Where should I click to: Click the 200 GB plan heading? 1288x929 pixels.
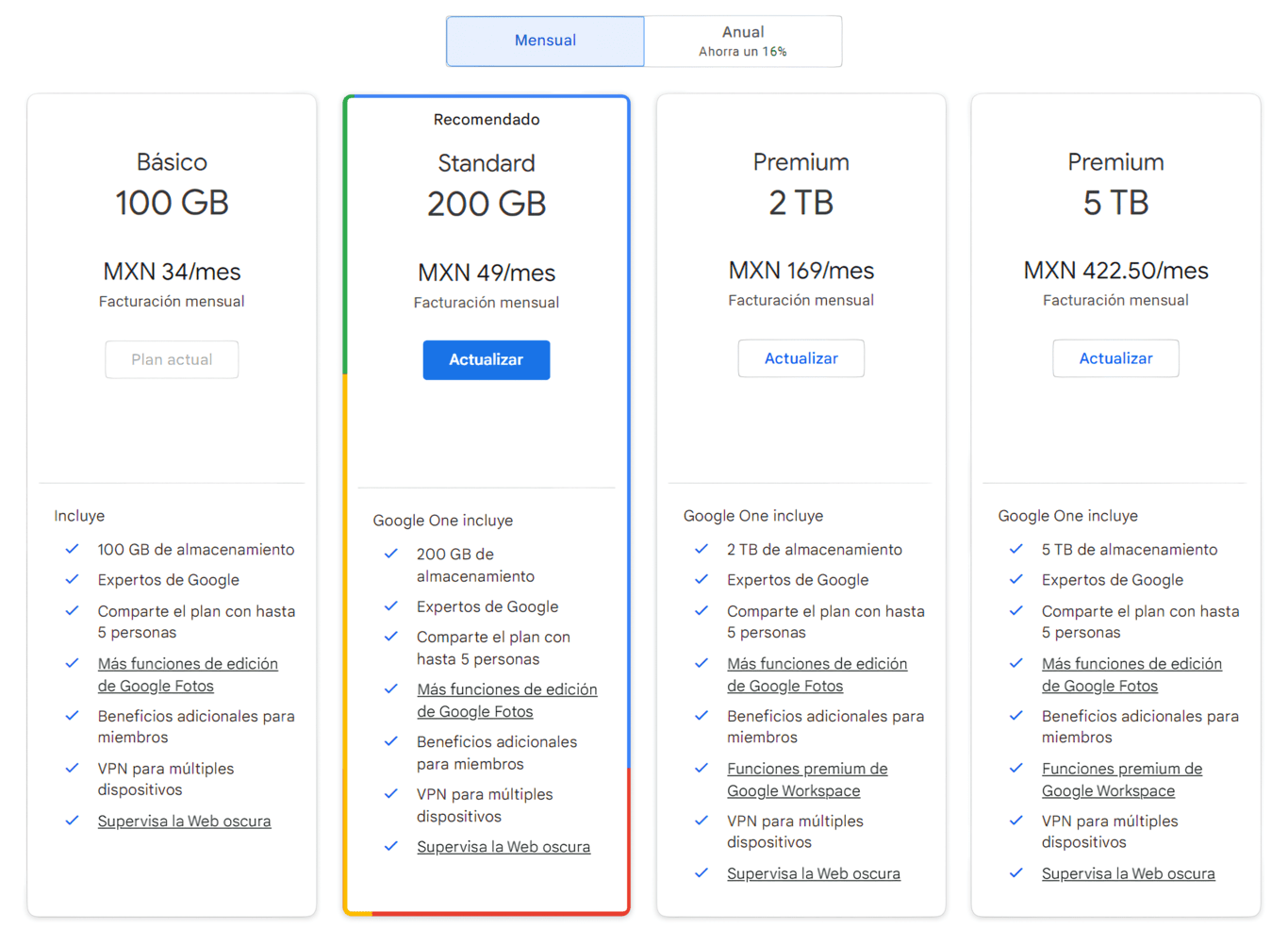click(x=487, y=204)
